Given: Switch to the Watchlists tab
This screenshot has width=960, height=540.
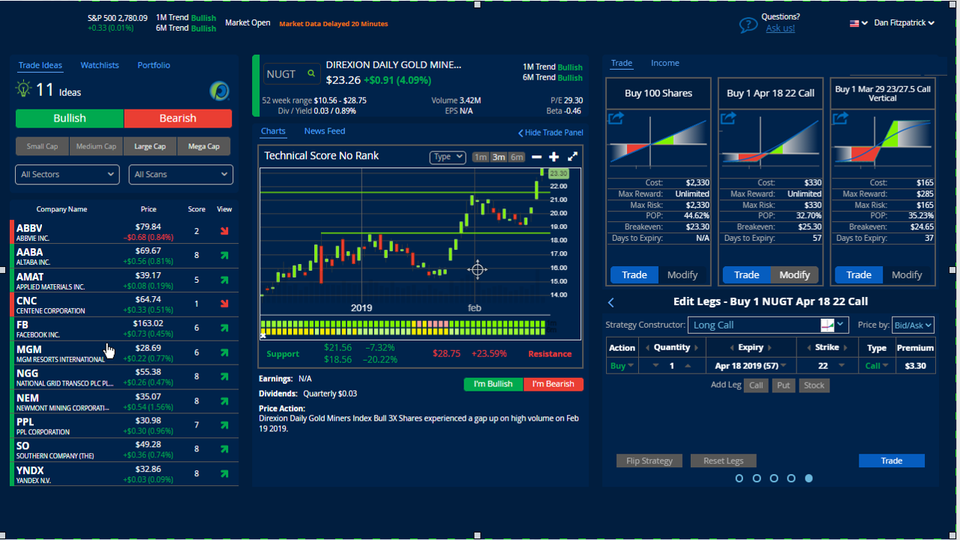Looking at the screenshot, I should [x=99, y=65].
